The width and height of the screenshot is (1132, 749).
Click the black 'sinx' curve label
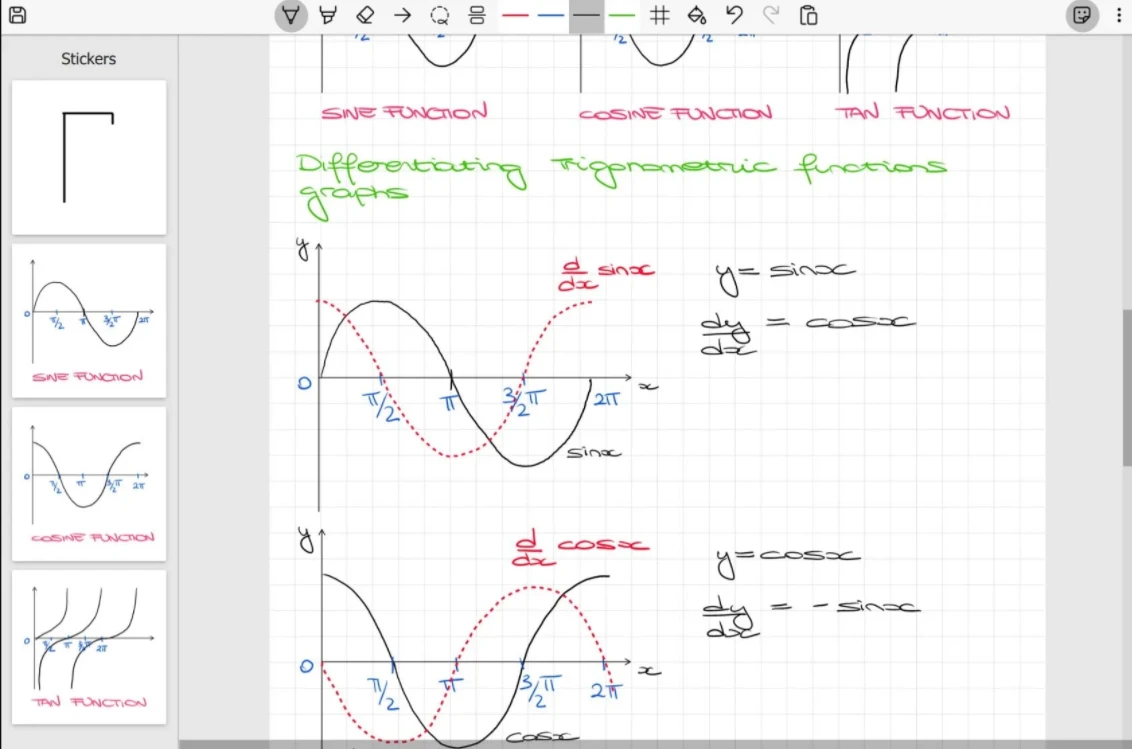pyautogui.click(x=593, y=453)
